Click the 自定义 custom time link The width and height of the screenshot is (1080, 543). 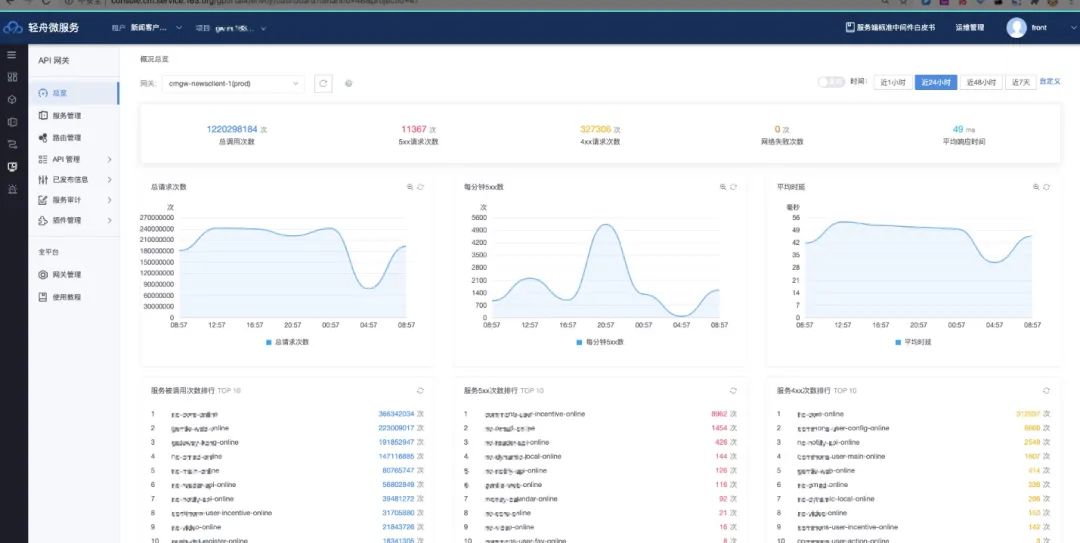point(1050,81)
